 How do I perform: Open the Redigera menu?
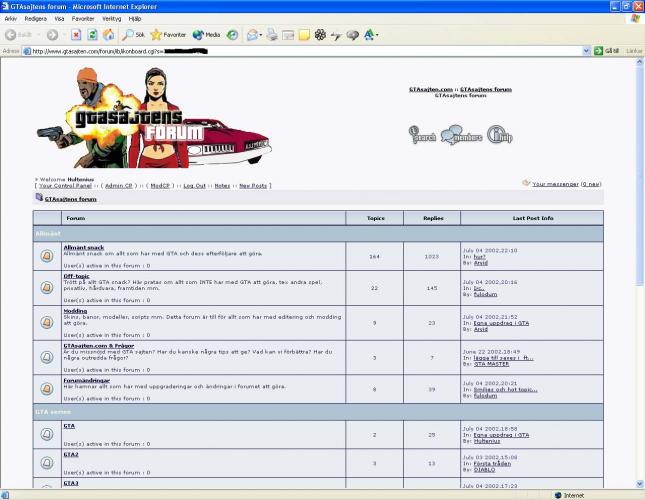click(x=35, y=18)
